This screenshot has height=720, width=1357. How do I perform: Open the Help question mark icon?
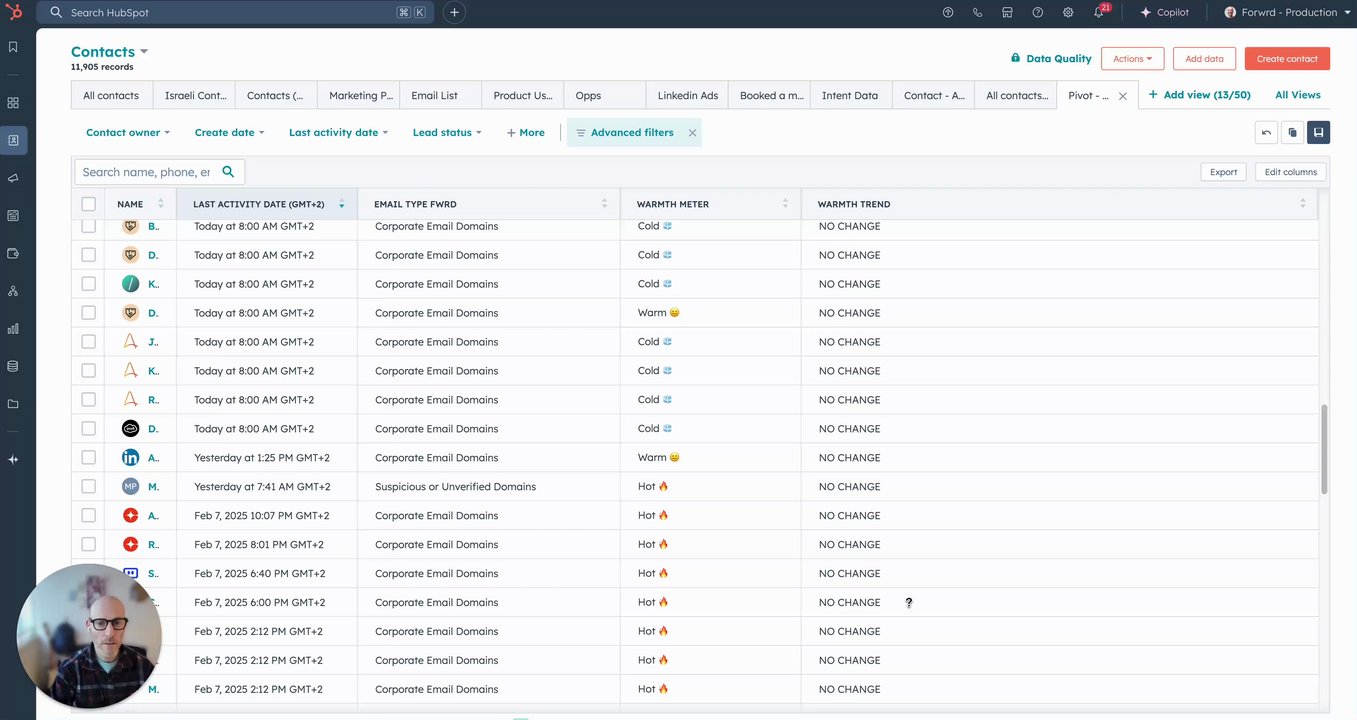pos(1037,12)
